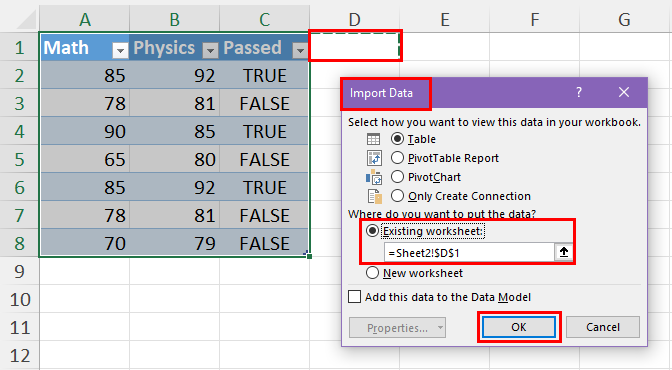Select row 5 header
Viewport: 672px width, 370px height.
(x=19, y=159)
